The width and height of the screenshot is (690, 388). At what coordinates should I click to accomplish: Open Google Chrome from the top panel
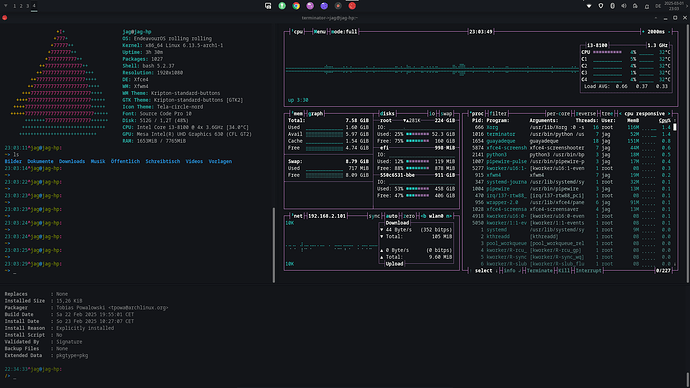coord(296,6)
